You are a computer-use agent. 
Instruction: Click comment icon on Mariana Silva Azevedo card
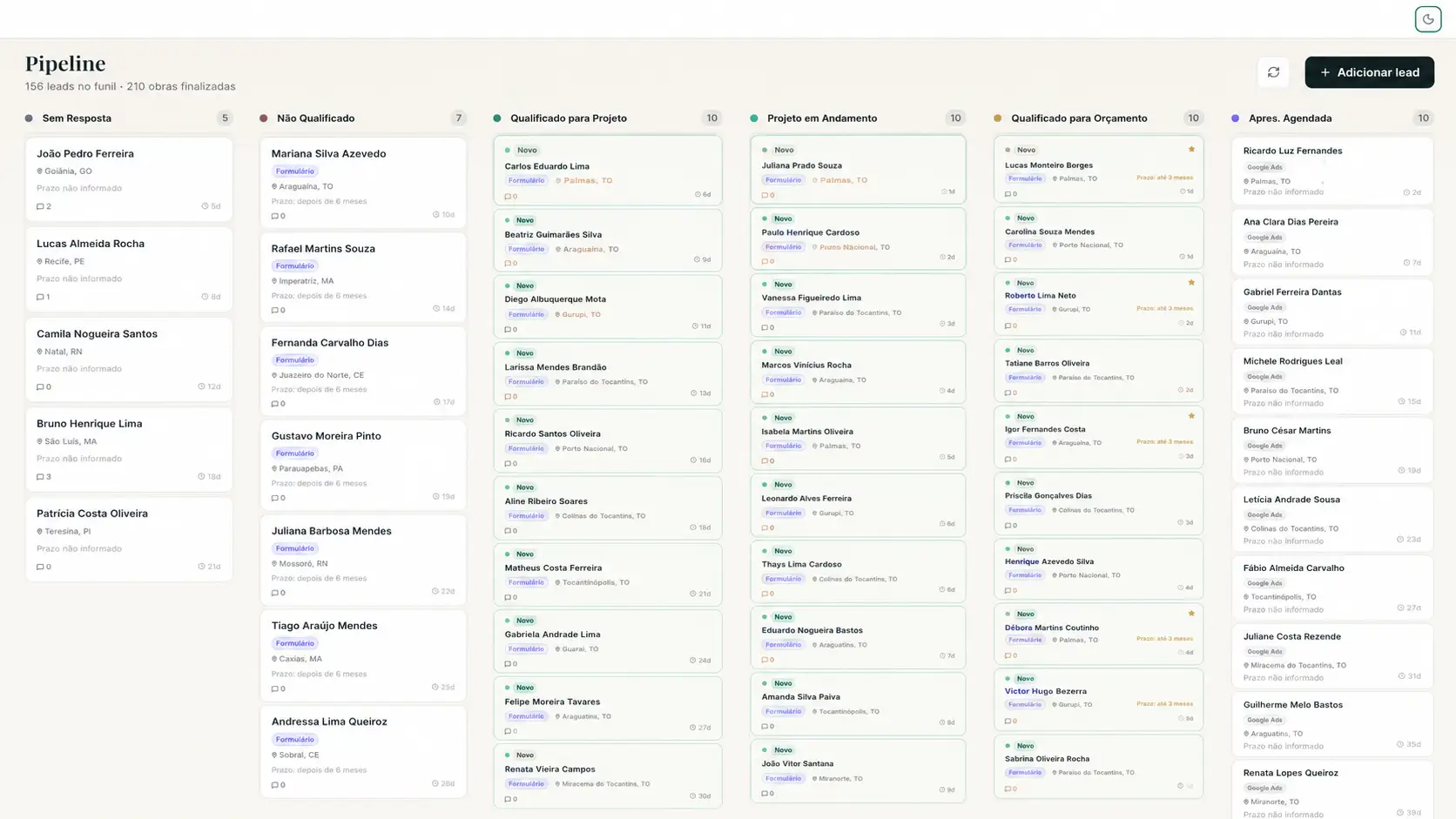(x=274, y=216)
